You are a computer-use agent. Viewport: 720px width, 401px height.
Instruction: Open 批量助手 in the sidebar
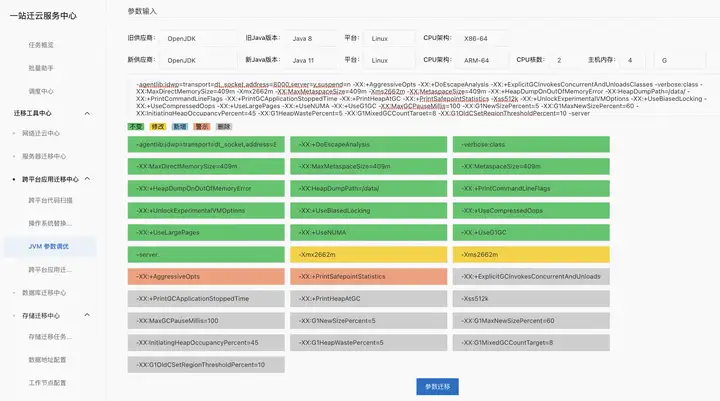click(41, 68)
